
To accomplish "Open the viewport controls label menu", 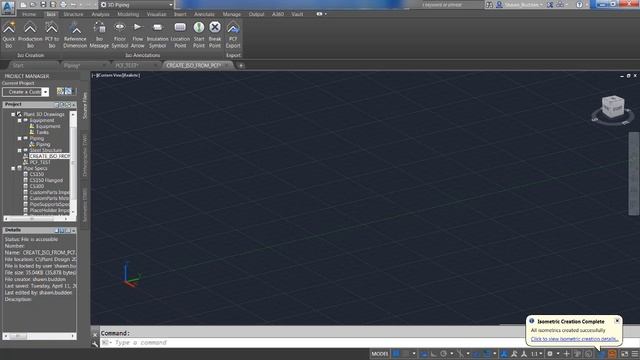I will click(116, 76).
